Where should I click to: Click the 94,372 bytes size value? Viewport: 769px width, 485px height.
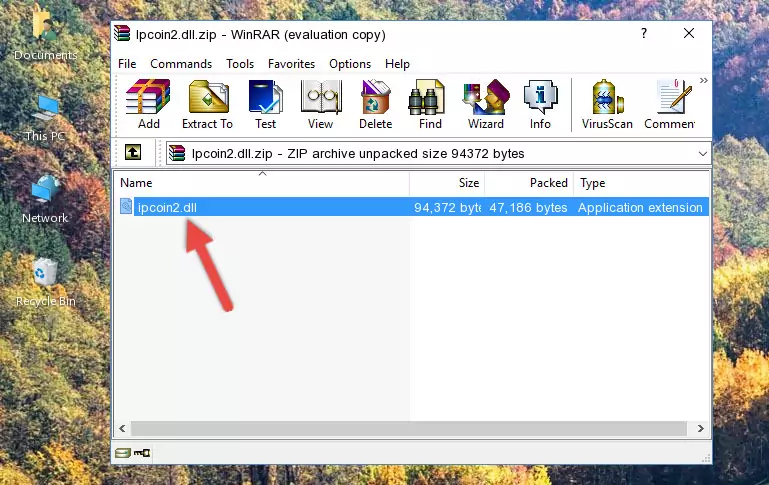click(447, 207)
